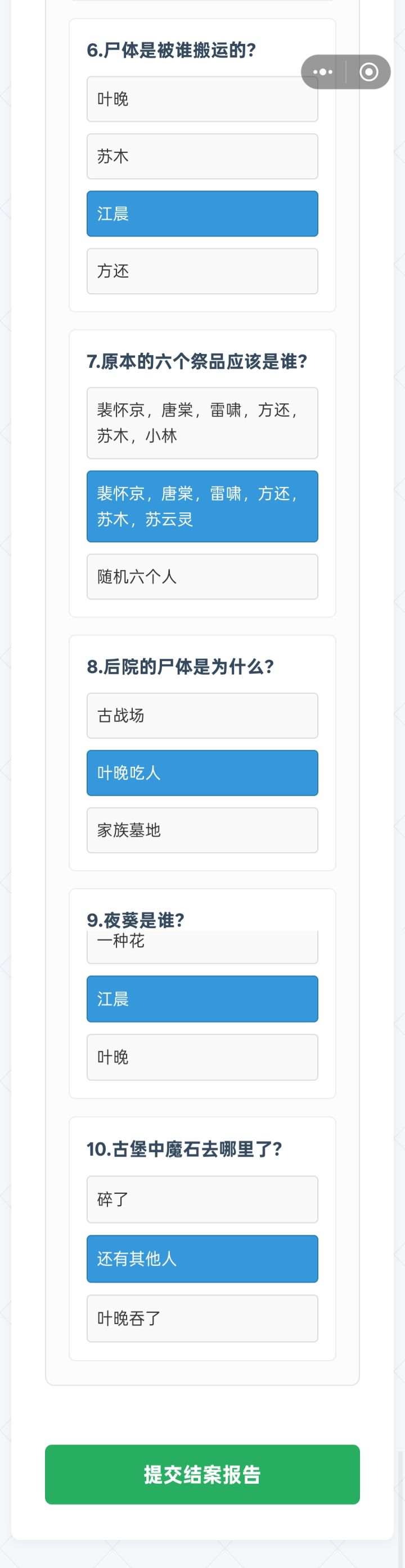
Task: Choose the 叶晚吃人 answer
Action: (x=202, y=773)
